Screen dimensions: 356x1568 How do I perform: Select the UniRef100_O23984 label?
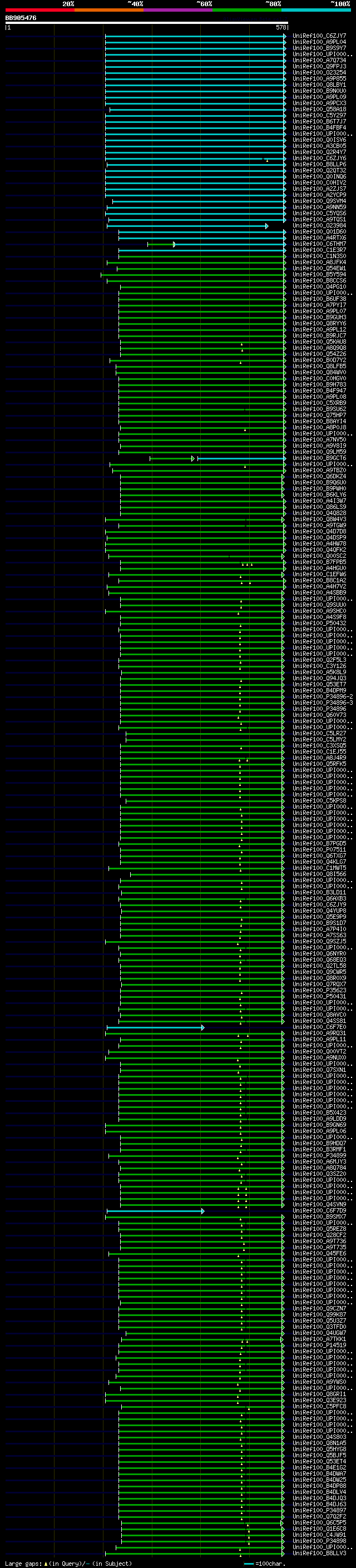click(x=319, y=226)
